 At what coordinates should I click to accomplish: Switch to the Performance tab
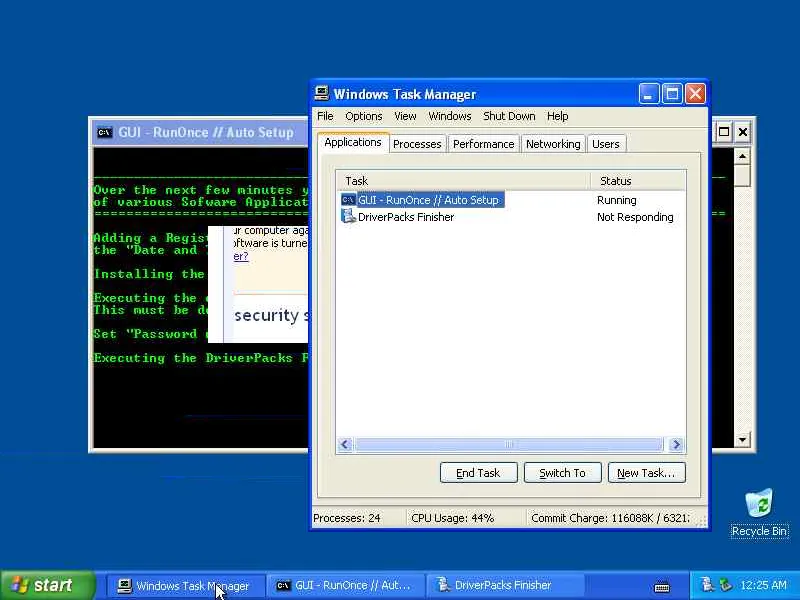[x=484, y=144]
